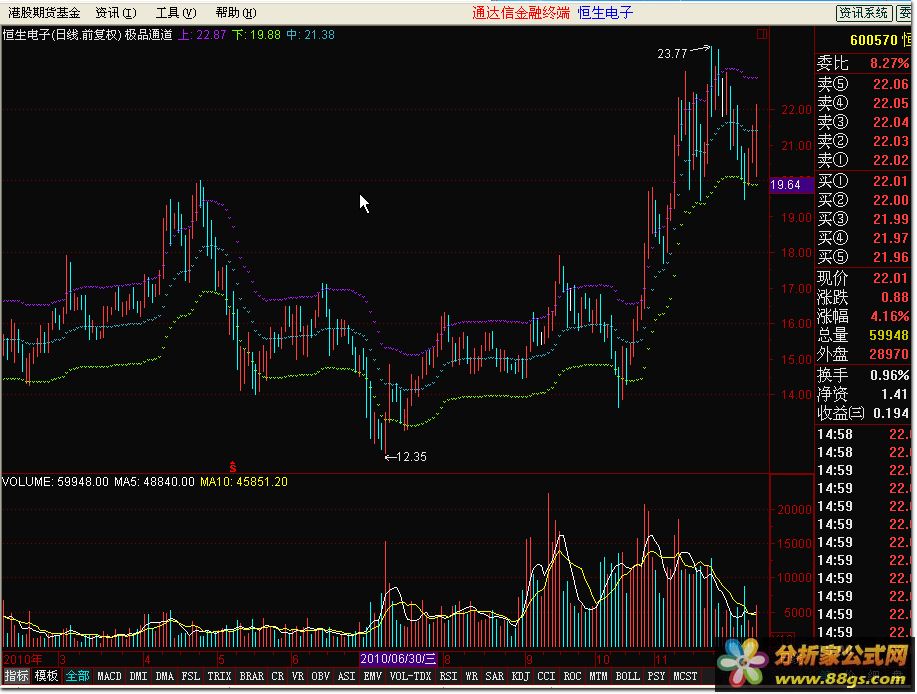This screenshot has width=917, height=694.
Task: Switch to the WR indicator
Action: [x=471, y=676]
